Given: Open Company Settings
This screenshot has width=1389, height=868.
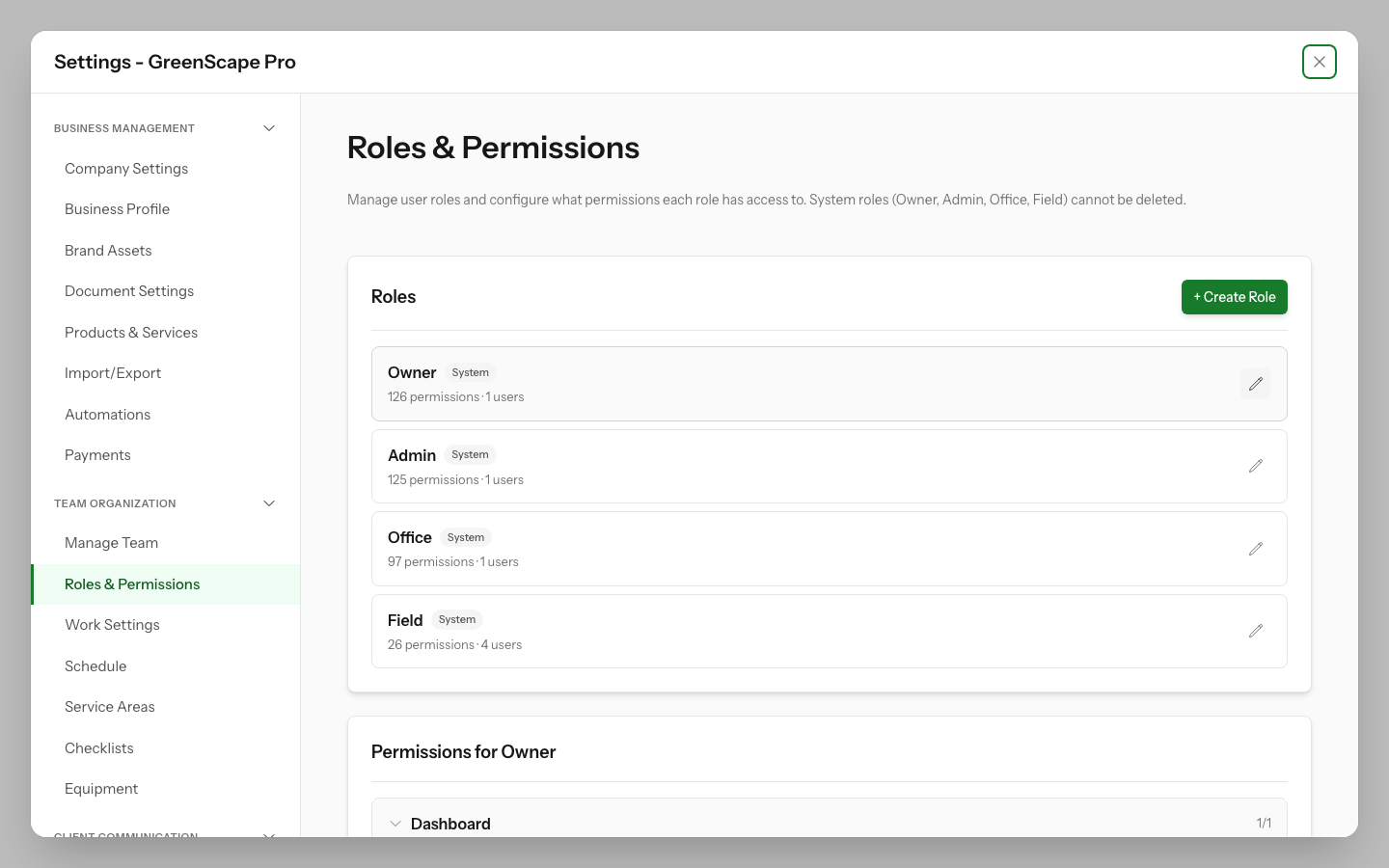Looking at the screenshot, I should pyautogui.click(x=126, y=168).
